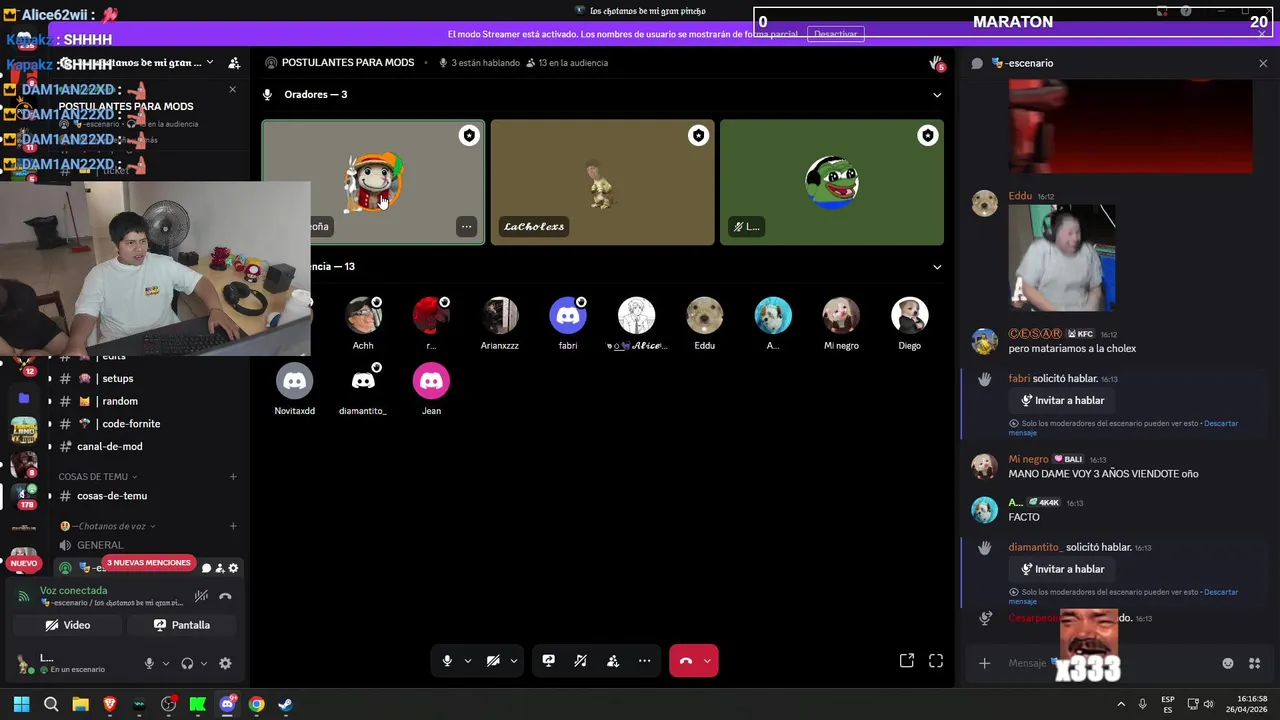Select the LaCholexs speaker tile
Screen dimensions: 1280x720
tap(602, 182)
